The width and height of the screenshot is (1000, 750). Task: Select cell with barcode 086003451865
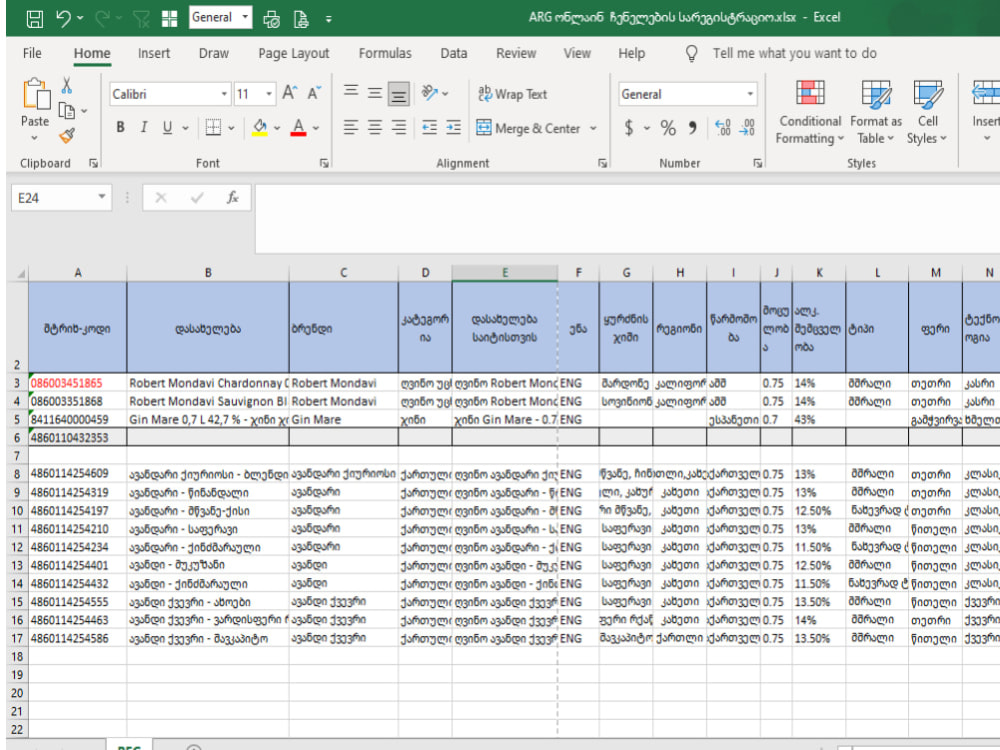point(77,383)
